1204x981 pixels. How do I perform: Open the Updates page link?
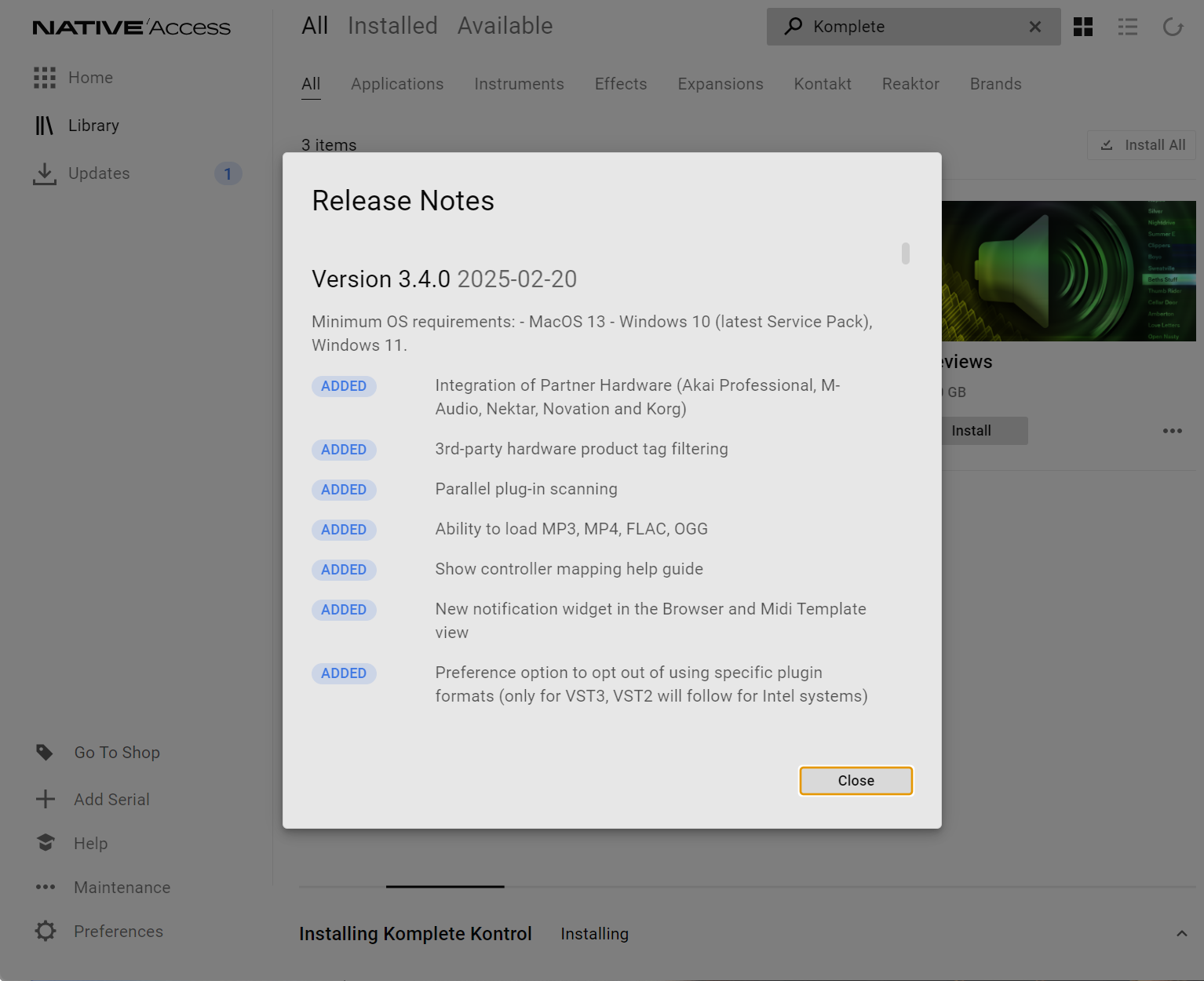click(99, 173)
